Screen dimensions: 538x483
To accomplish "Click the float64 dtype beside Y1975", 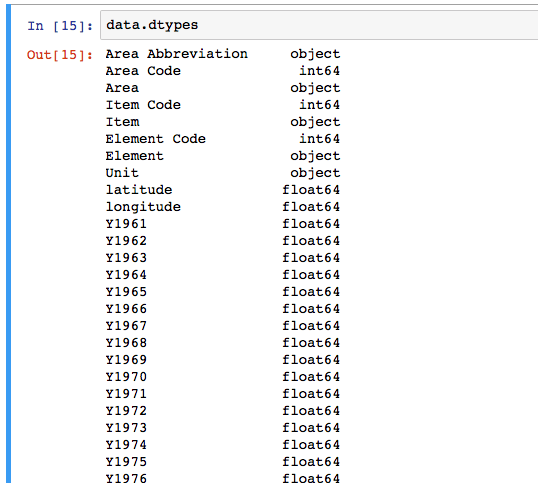I will point(311,462).
